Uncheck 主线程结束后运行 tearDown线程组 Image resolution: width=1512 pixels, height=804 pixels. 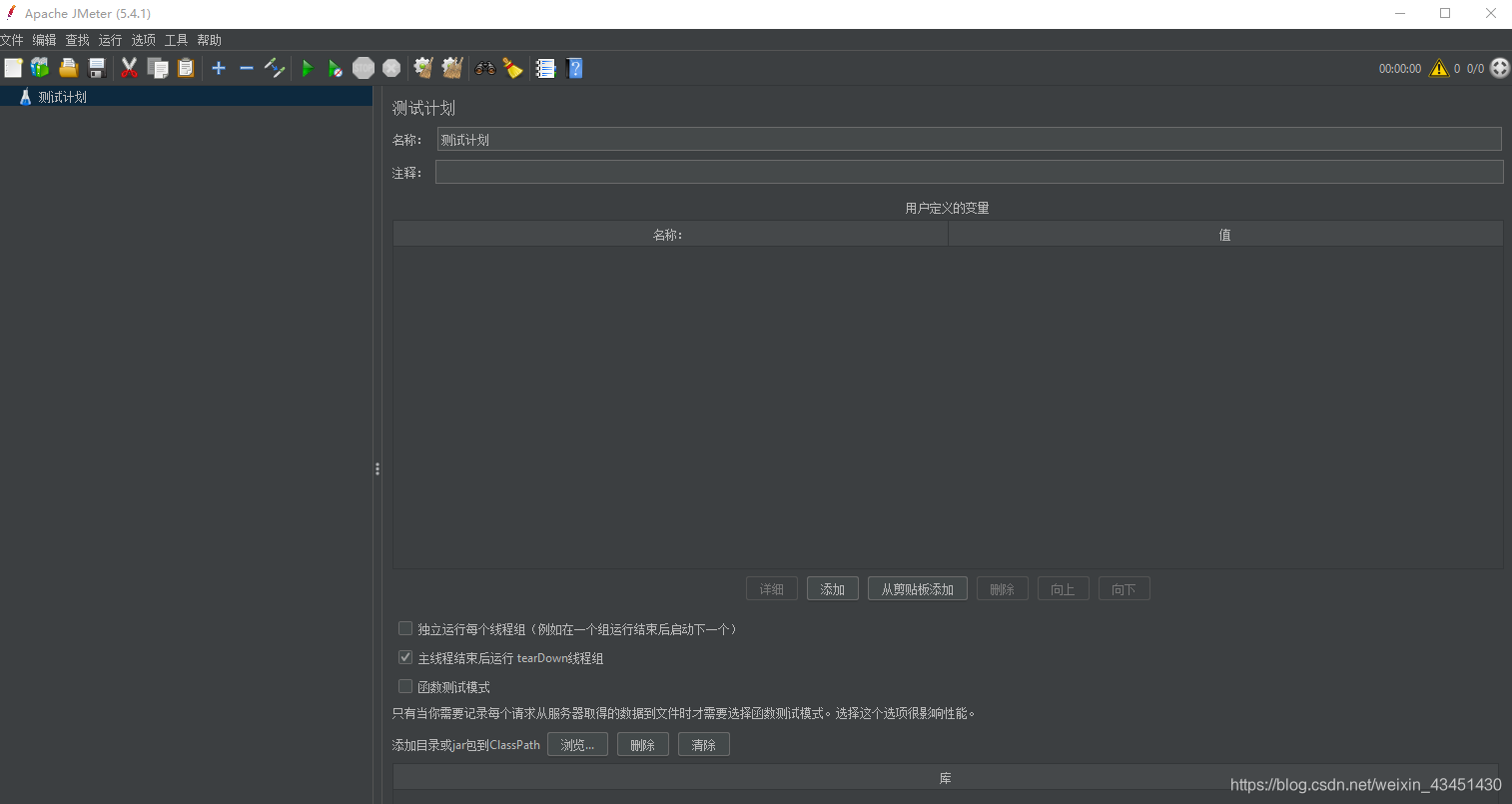405,658
